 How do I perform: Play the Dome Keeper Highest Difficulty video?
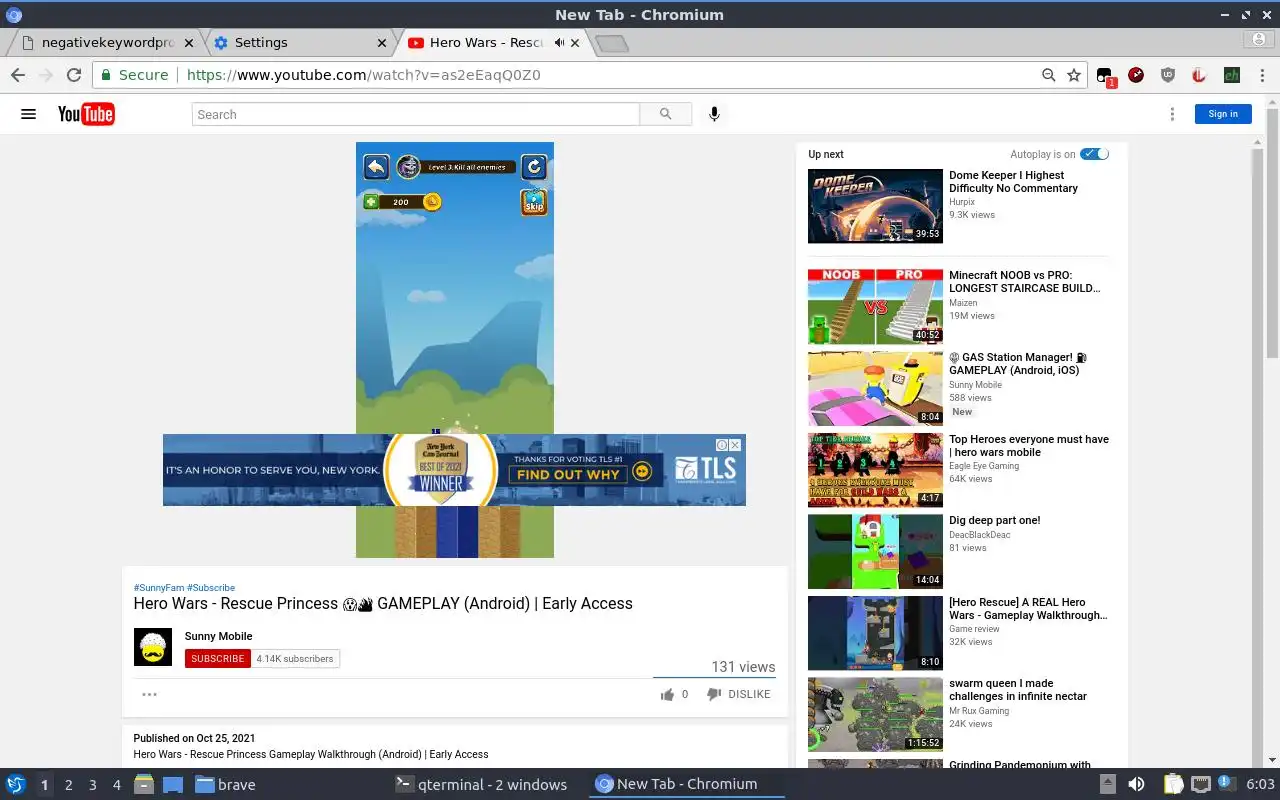pyautogui.click(x=875, y=206)
